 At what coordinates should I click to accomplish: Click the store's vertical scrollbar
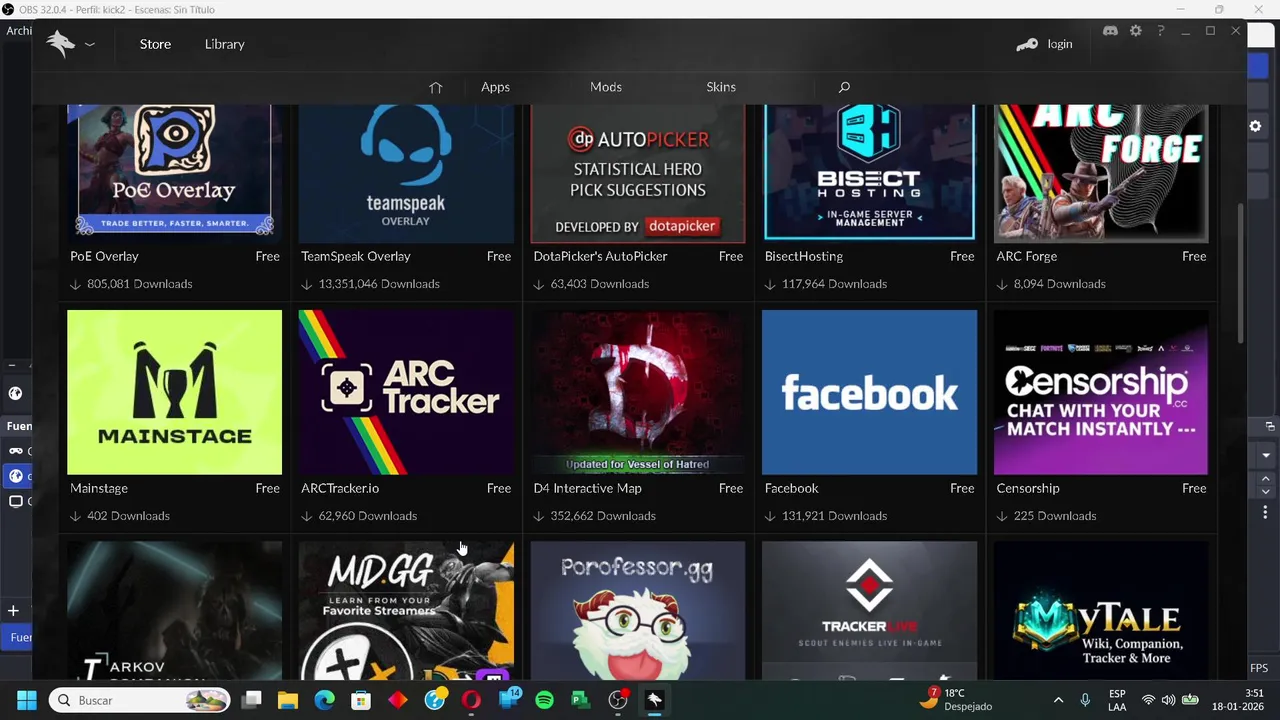click(x=1241, y=272)
